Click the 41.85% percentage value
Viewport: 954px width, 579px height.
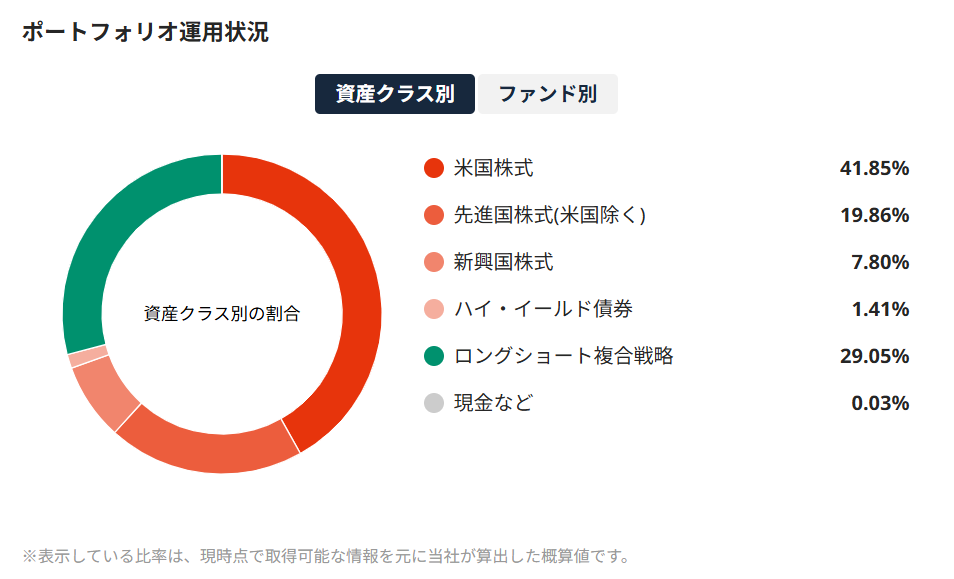click(874, 168)
